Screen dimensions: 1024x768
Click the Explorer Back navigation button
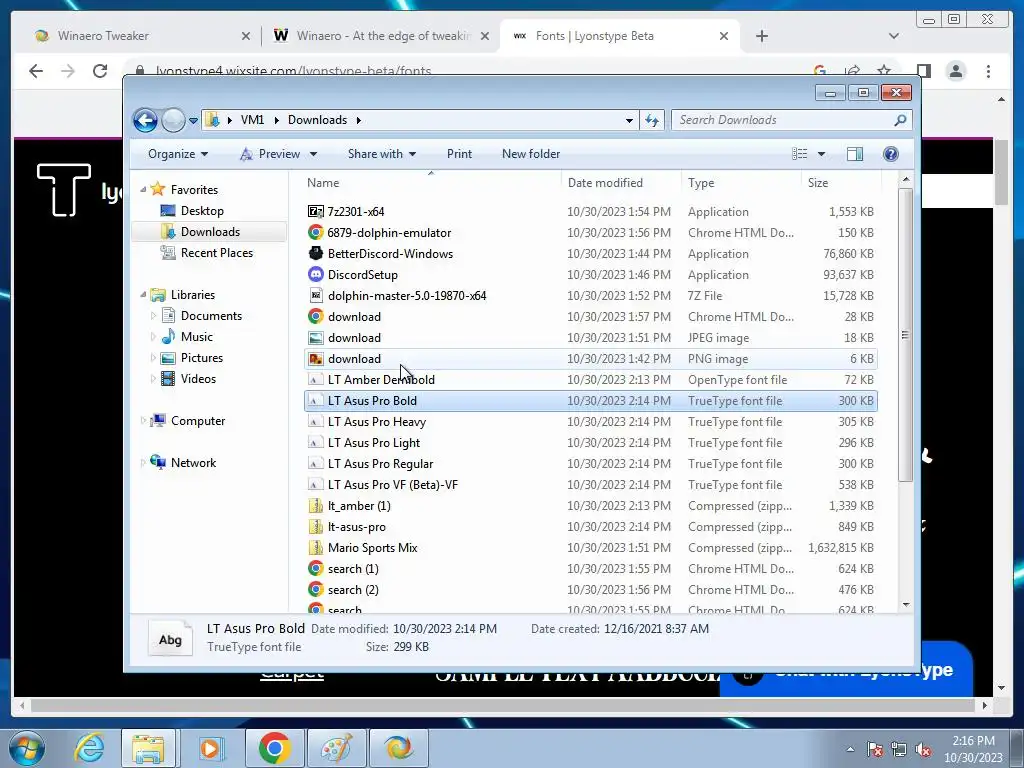click(x=145, y=120)
